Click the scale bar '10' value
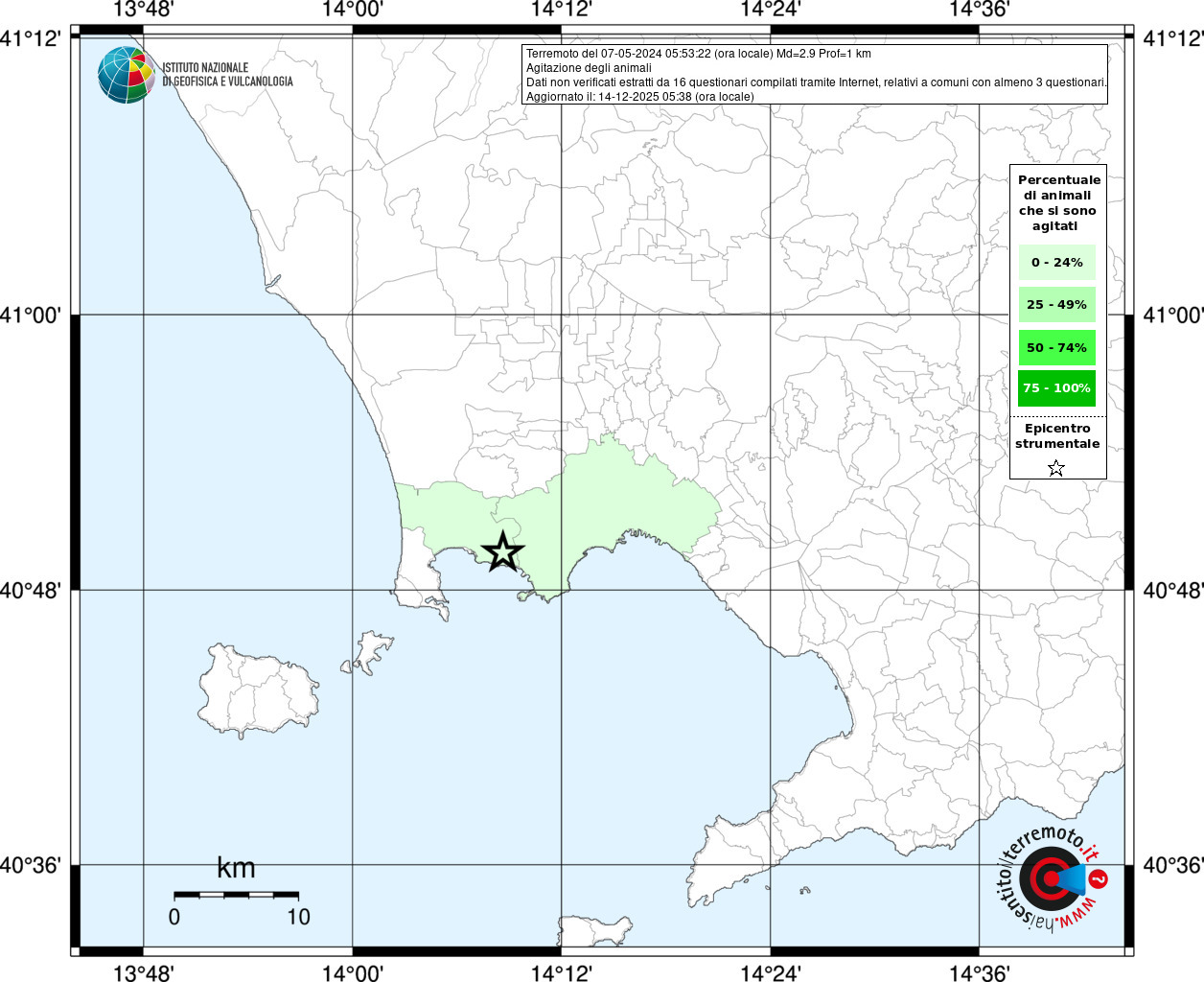Viewport: 1204px width, 982px height. [298, 917]
